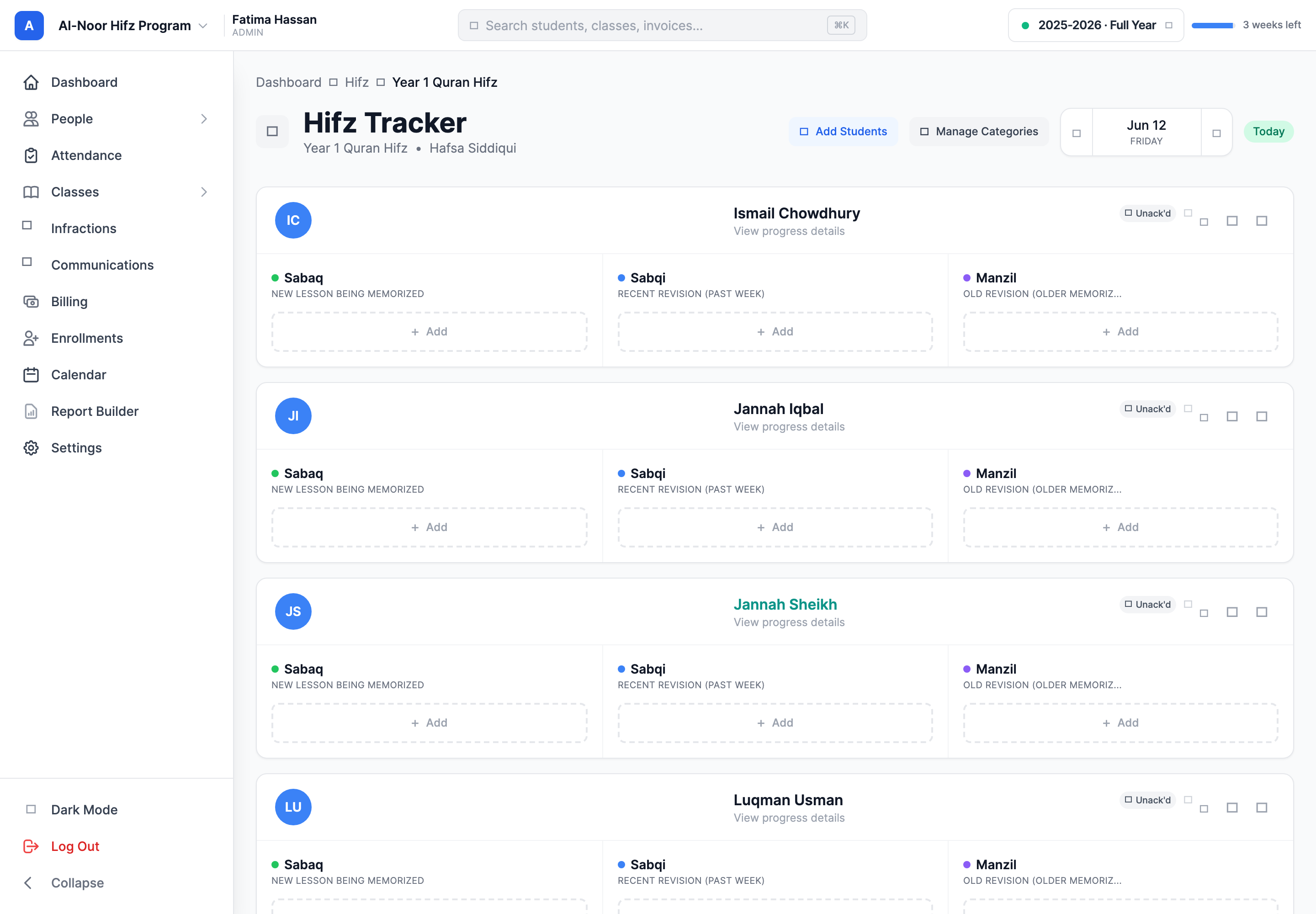Click '3 weeks left' text
Image resolution: width=1316 pixels, height=914 pixels.
(1272, 25)
